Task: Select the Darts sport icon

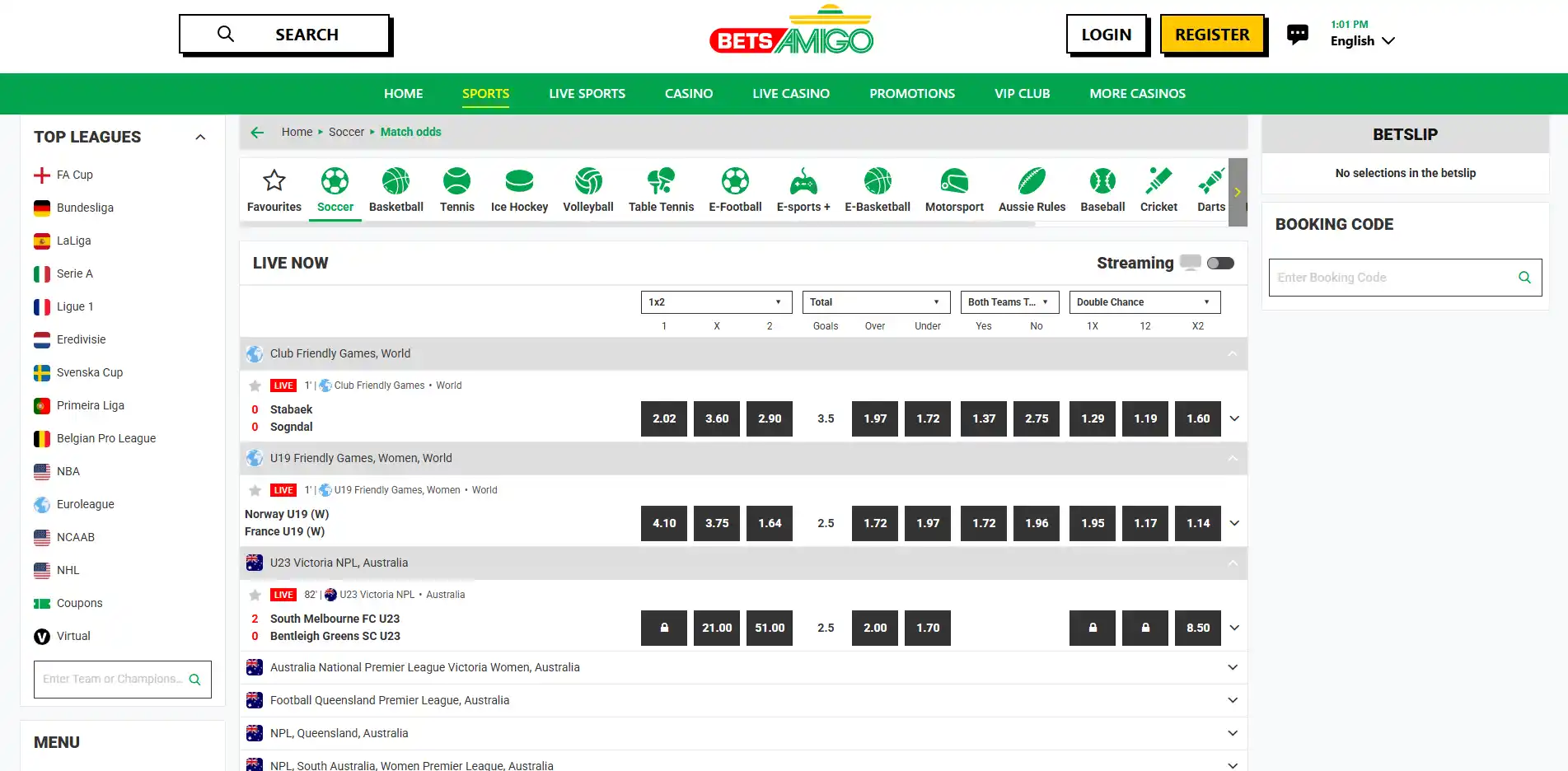Action: click(1211, 180)
